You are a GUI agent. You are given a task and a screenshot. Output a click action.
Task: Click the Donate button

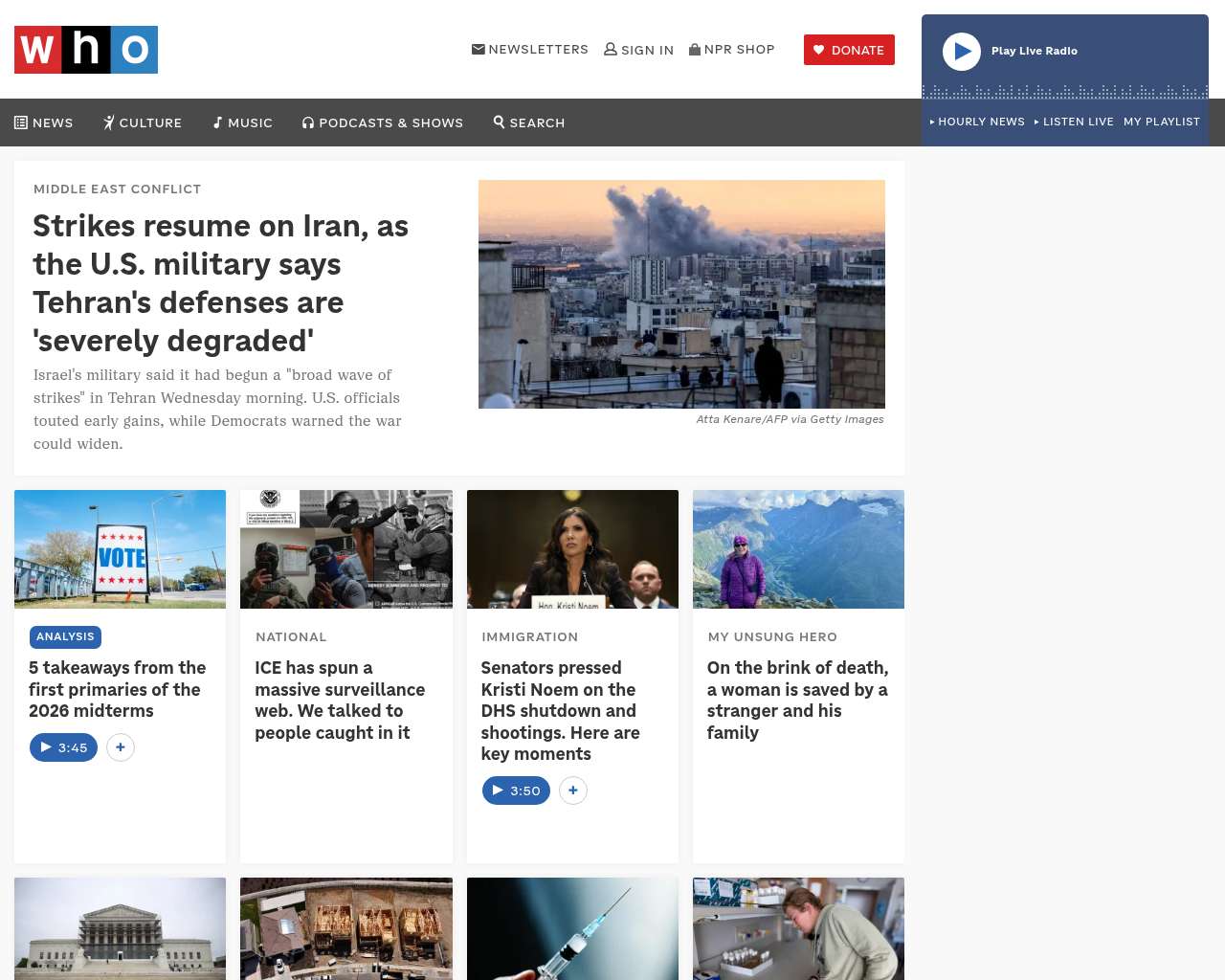pos(849,50)
